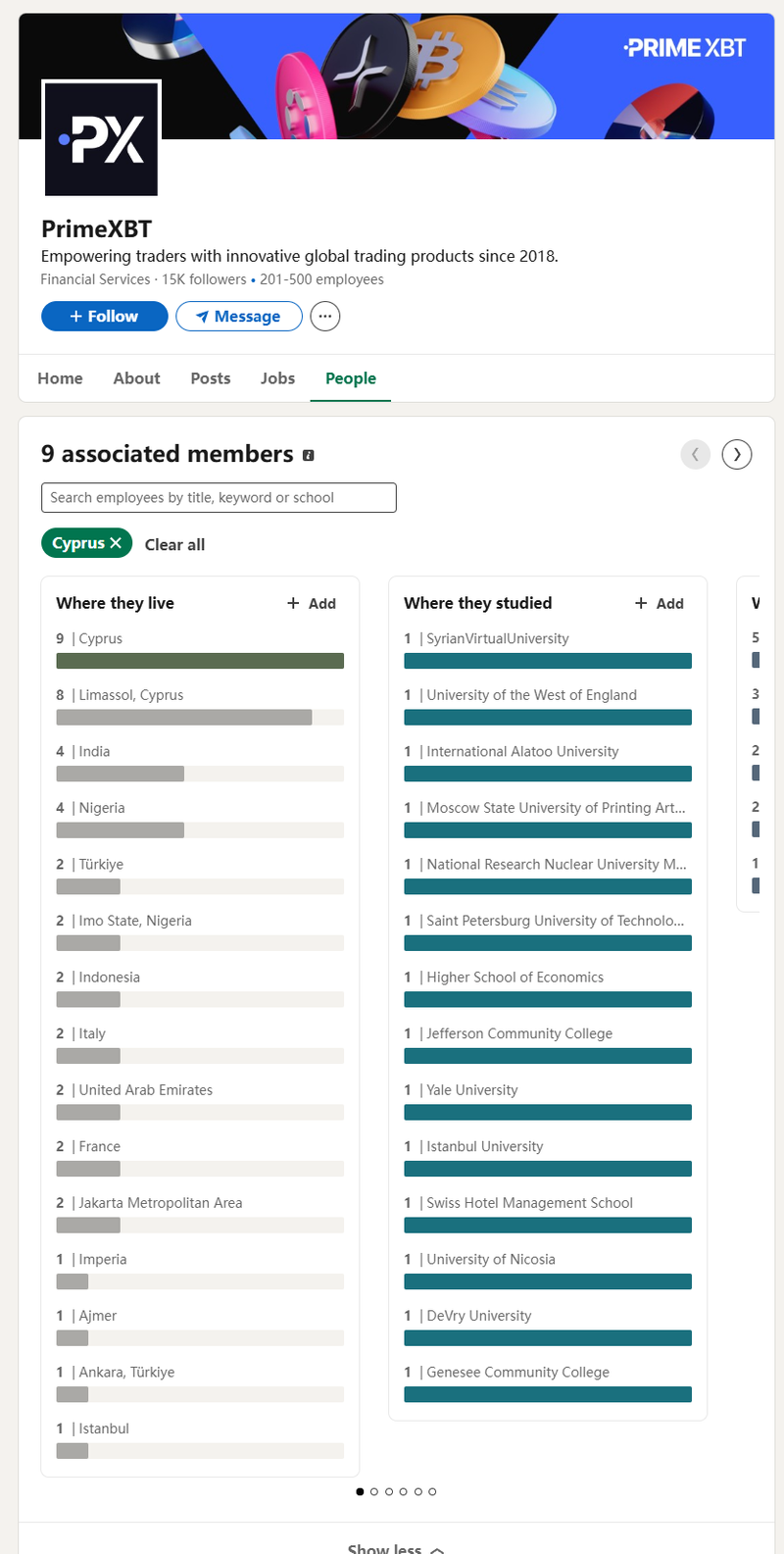Filter by Limassol, Cyprus
Viewport: 784px width, 1554px height.
pos(200,706)
